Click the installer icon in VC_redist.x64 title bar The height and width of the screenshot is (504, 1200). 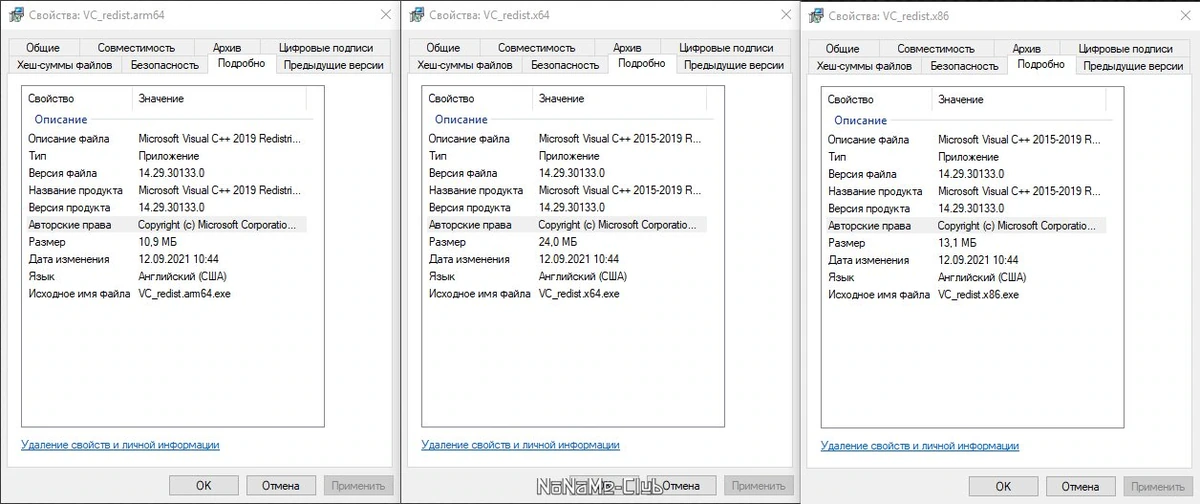pos(414,15)
